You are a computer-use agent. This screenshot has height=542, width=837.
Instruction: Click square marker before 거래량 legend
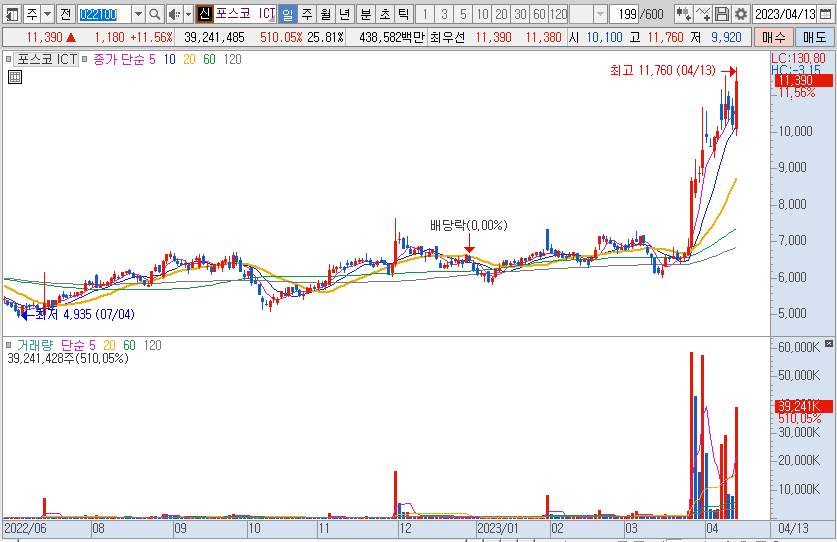[x=9, y=345]
